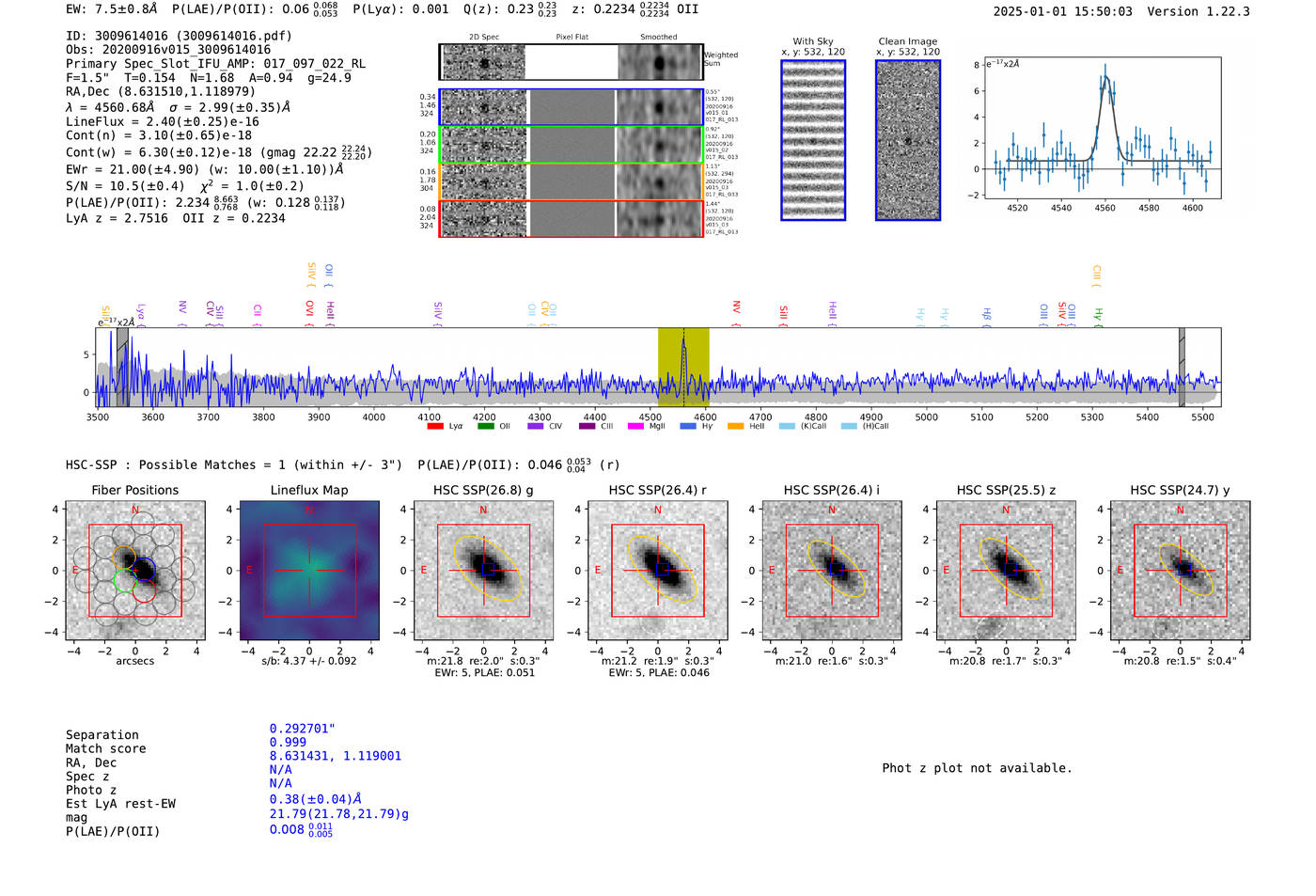Image resolution: width=1316 pixels, height=896 pixels.
Task: Click the blue fiber circle in Fiber Positions
Action: 144,569
